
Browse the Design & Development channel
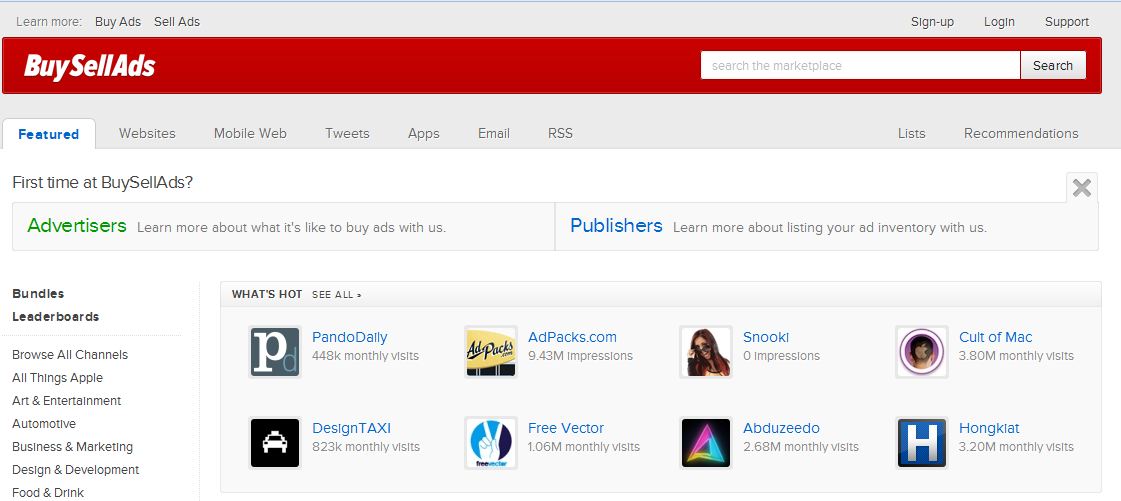pos(75,470)
